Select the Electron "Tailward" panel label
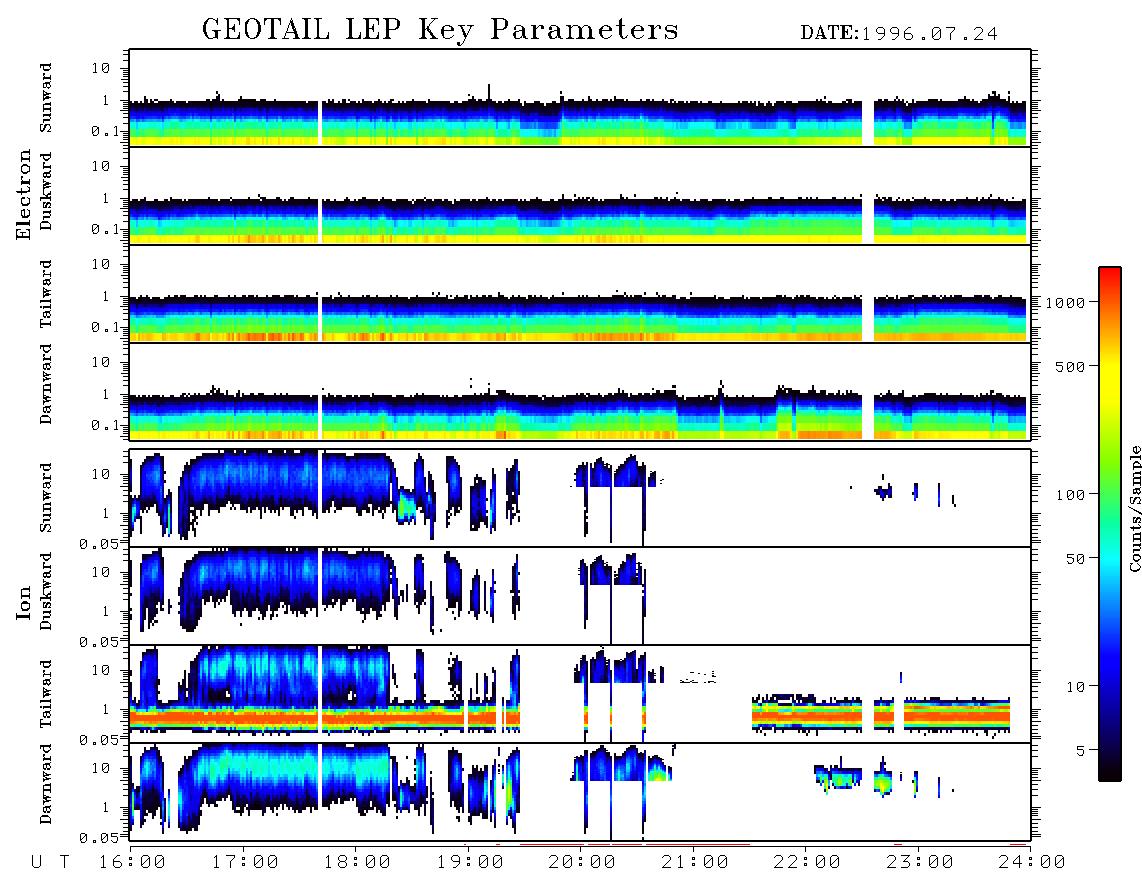Image resolution: width=1142 pixels, height=880 pixels. click(46, 294)
